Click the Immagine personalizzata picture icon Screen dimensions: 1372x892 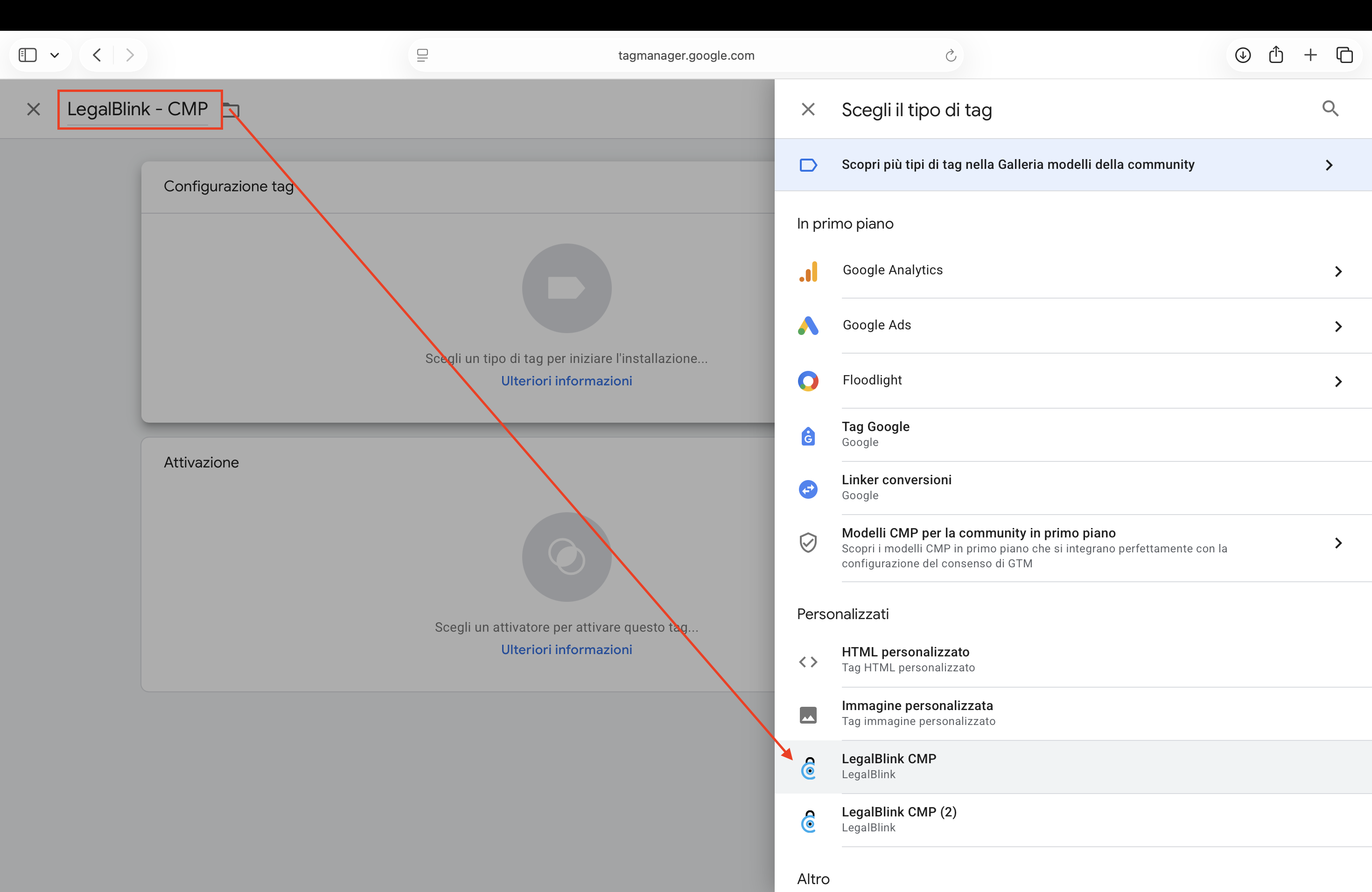pos(808,715)
